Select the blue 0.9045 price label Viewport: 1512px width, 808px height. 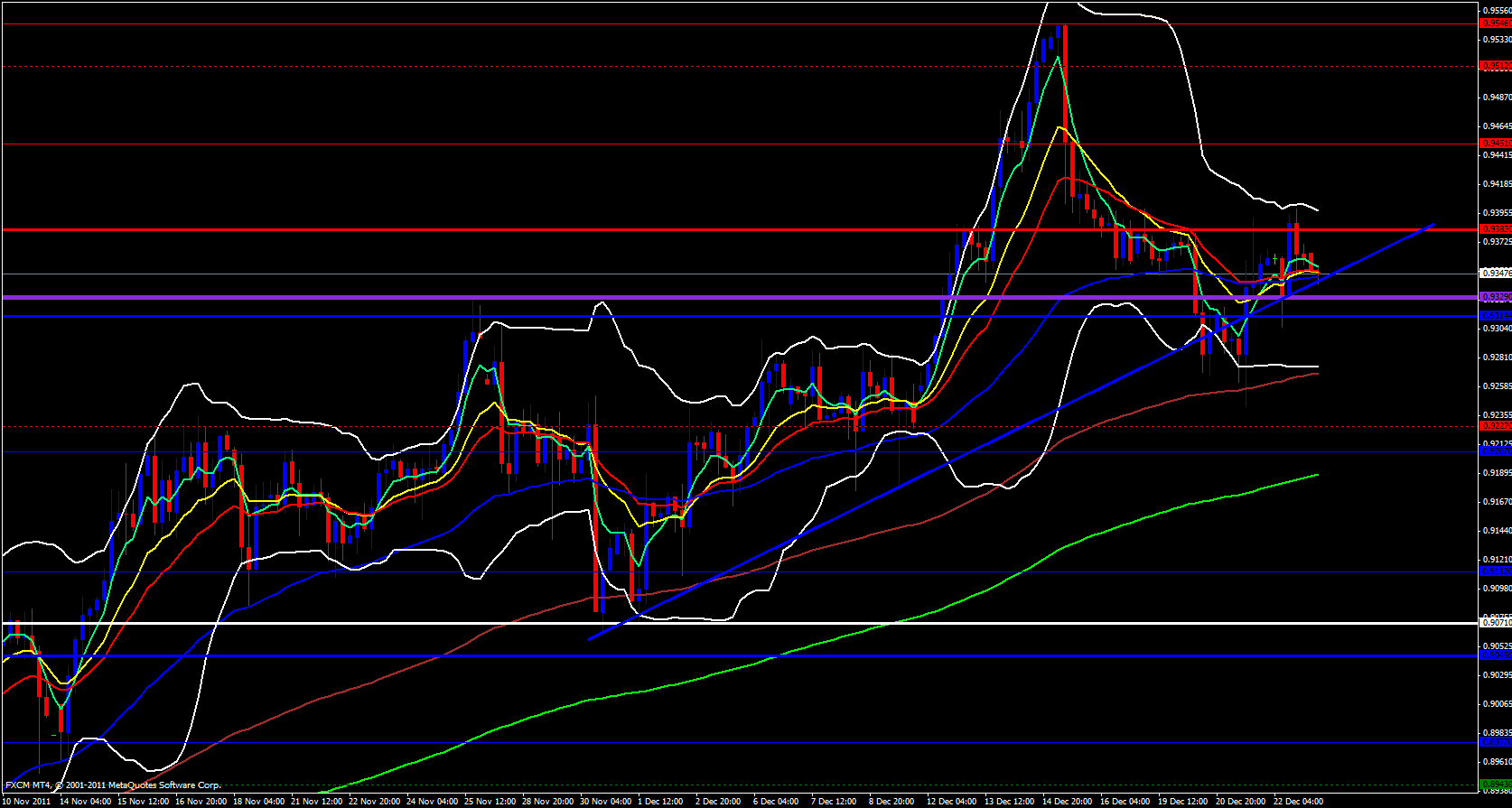(1495, 655)
